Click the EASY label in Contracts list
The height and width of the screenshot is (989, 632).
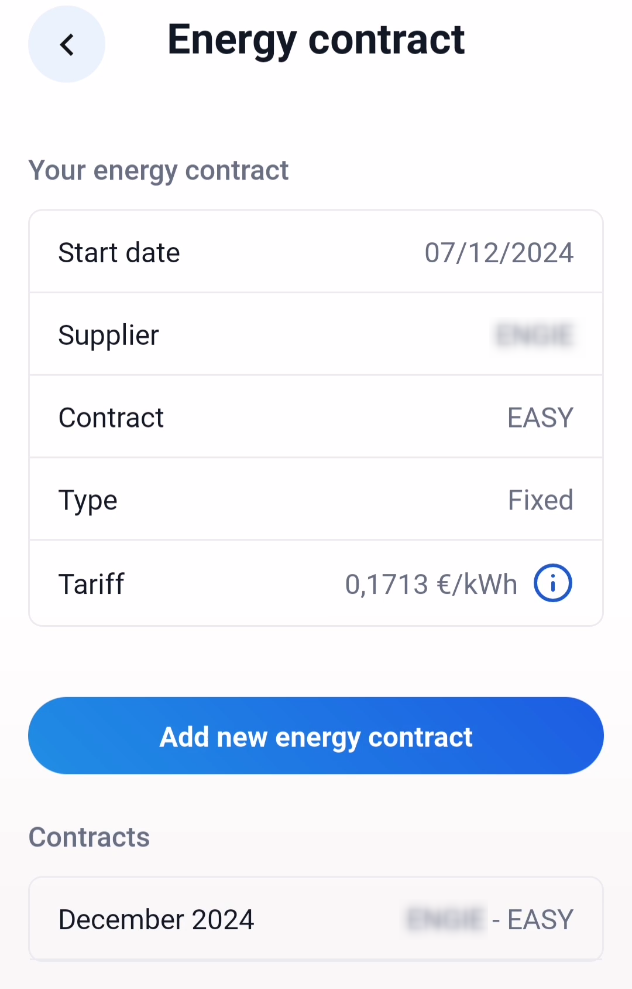(541, 920)
